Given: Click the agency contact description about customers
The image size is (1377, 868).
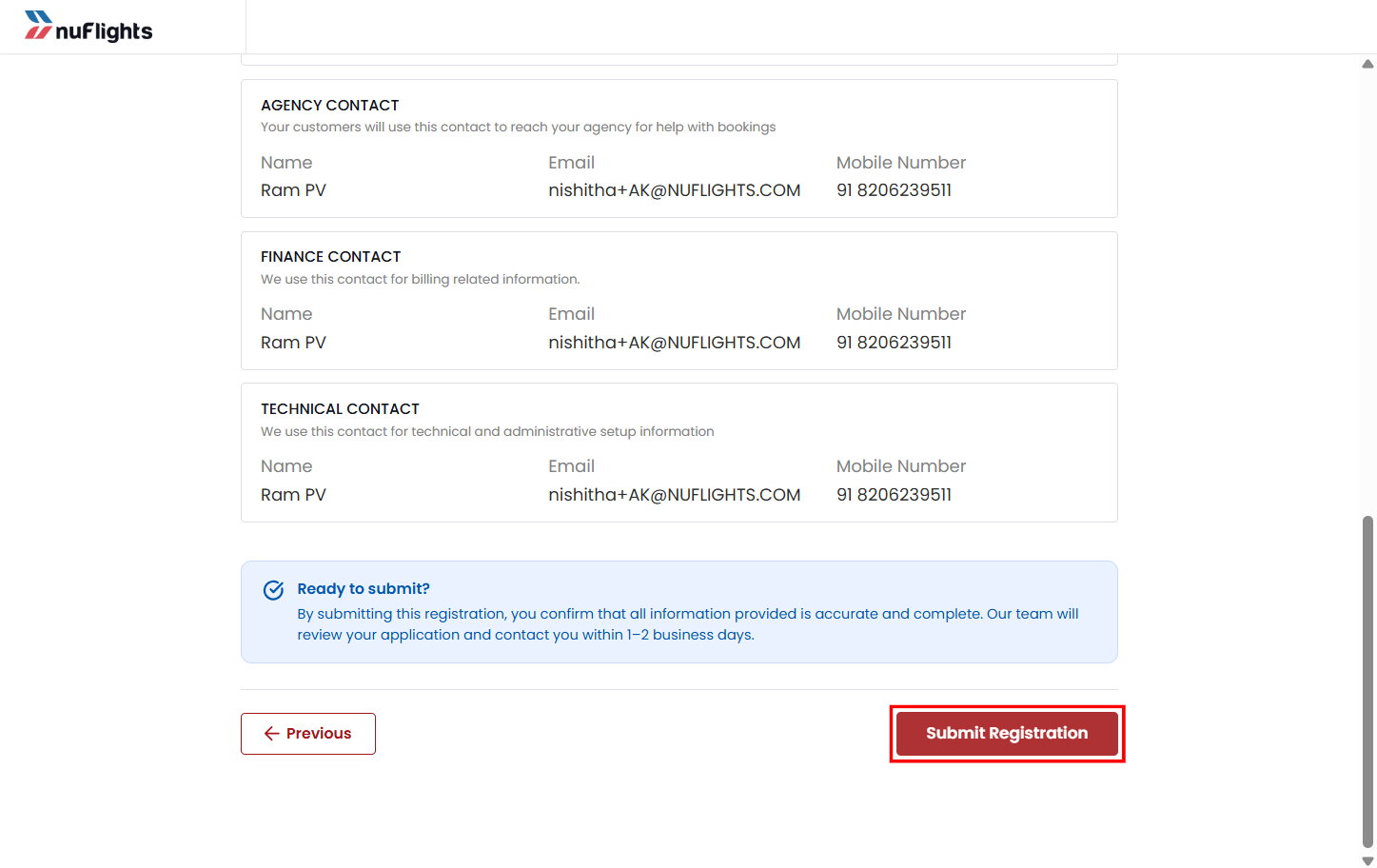Looking at the screenshot, I should point(518,128).
